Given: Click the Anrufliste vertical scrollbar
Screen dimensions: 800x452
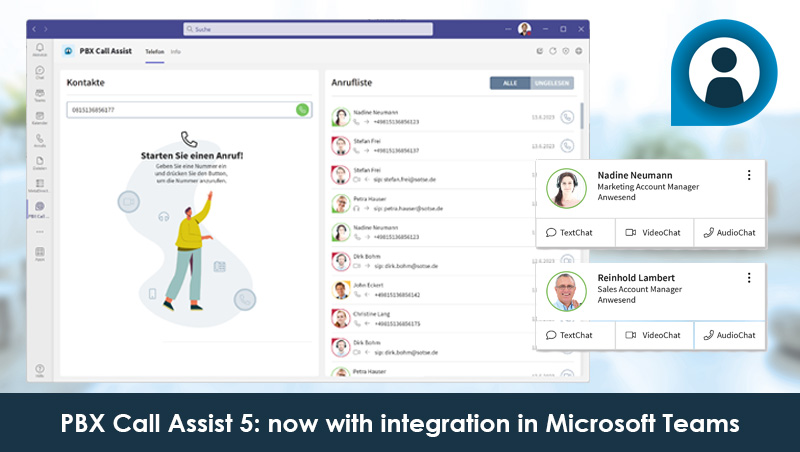Looking at the screenshot, I should 582,116.
